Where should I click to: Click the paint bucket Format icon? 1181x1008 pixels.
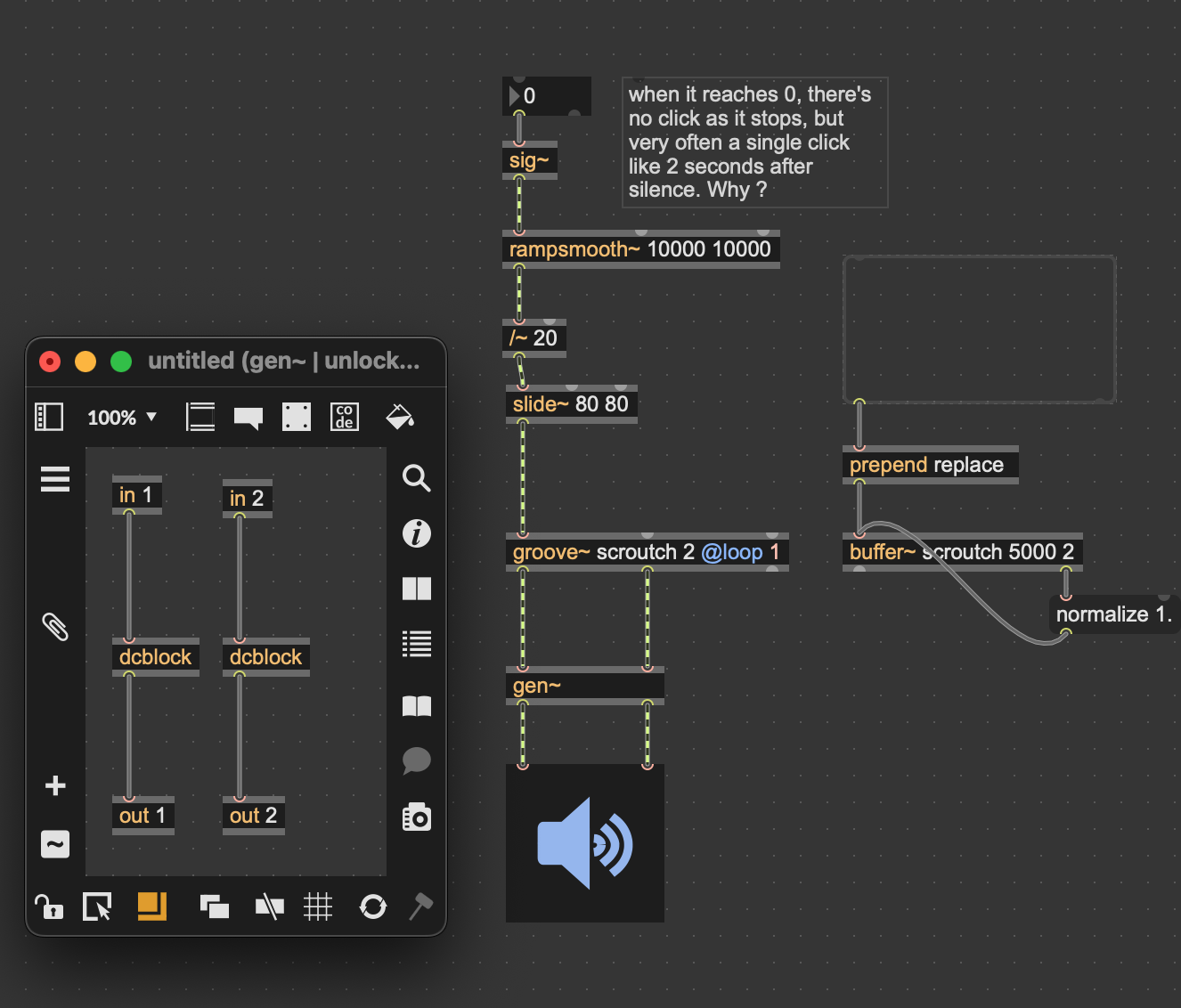click(400, 417)
